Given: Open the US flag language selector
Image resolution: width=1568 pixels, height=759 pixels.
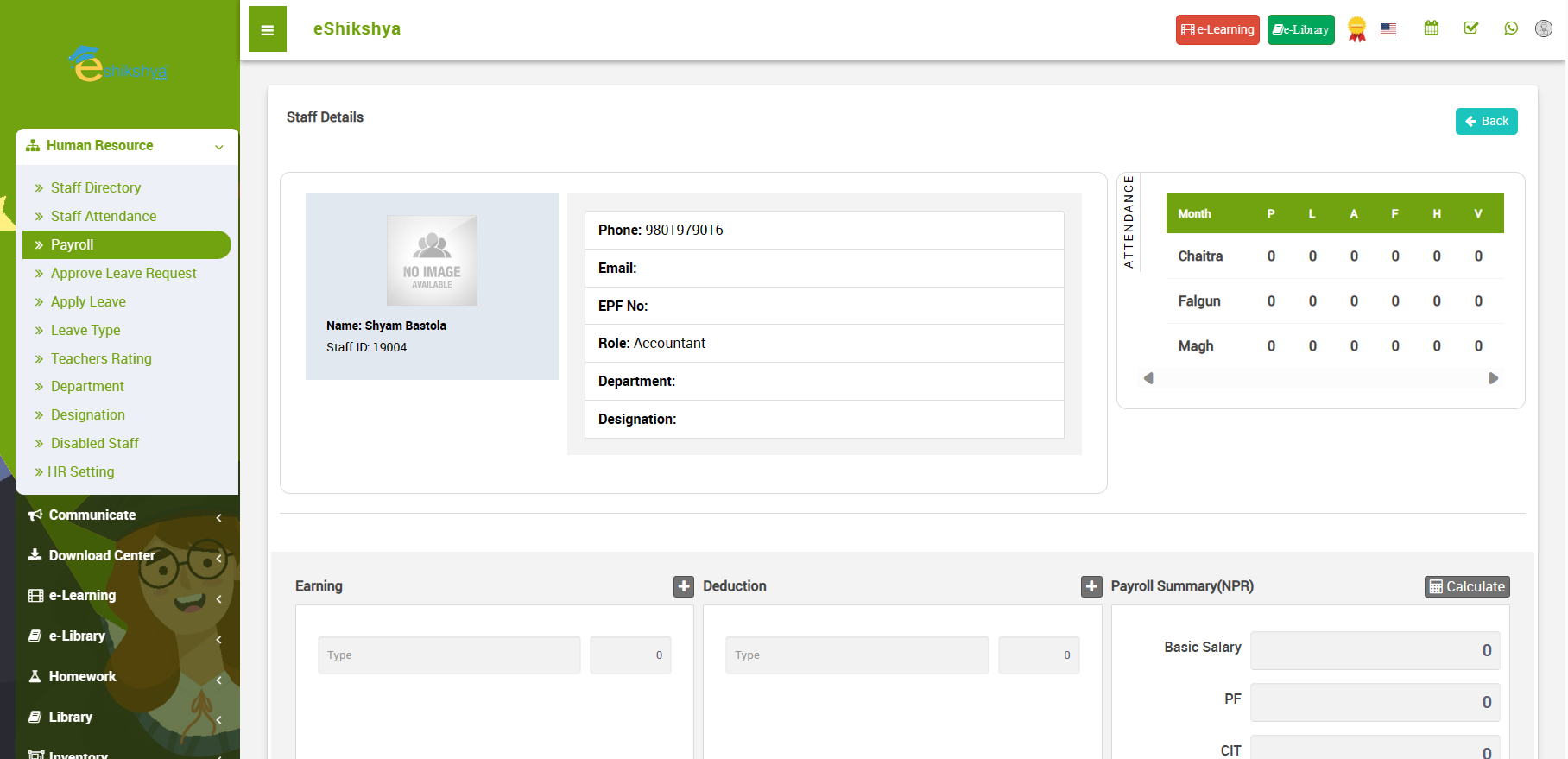Looking at the screenshot, I should point(1388,29).
